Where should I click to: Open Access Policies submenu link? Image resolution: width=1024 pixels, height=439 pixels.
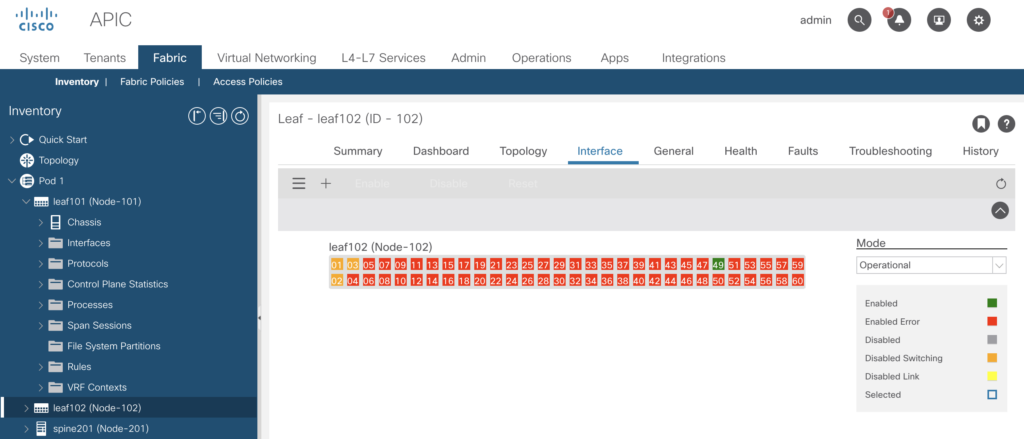[248, 82]
